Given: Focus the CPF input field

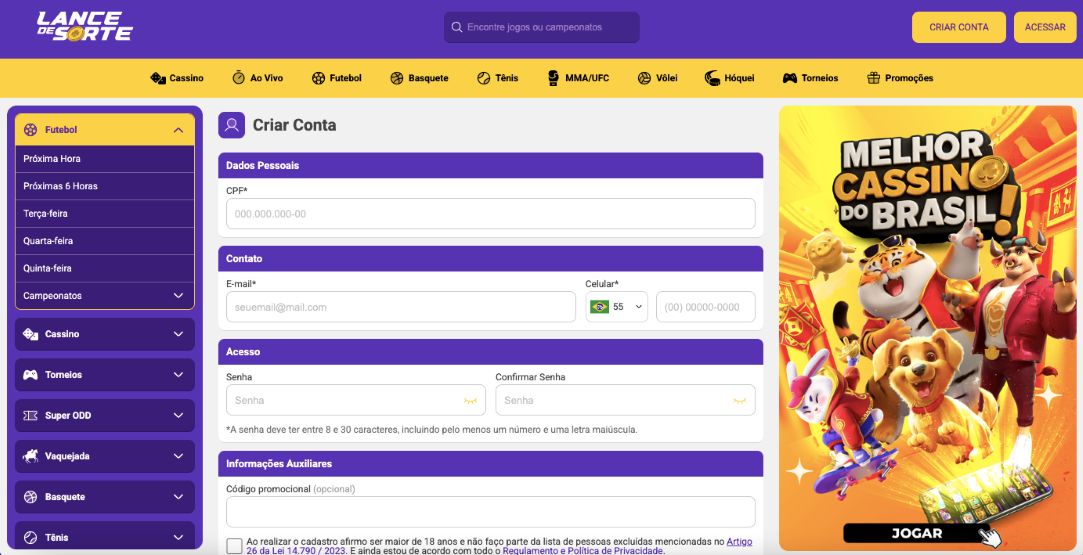Looking at the screenshot, I should 490,214.
